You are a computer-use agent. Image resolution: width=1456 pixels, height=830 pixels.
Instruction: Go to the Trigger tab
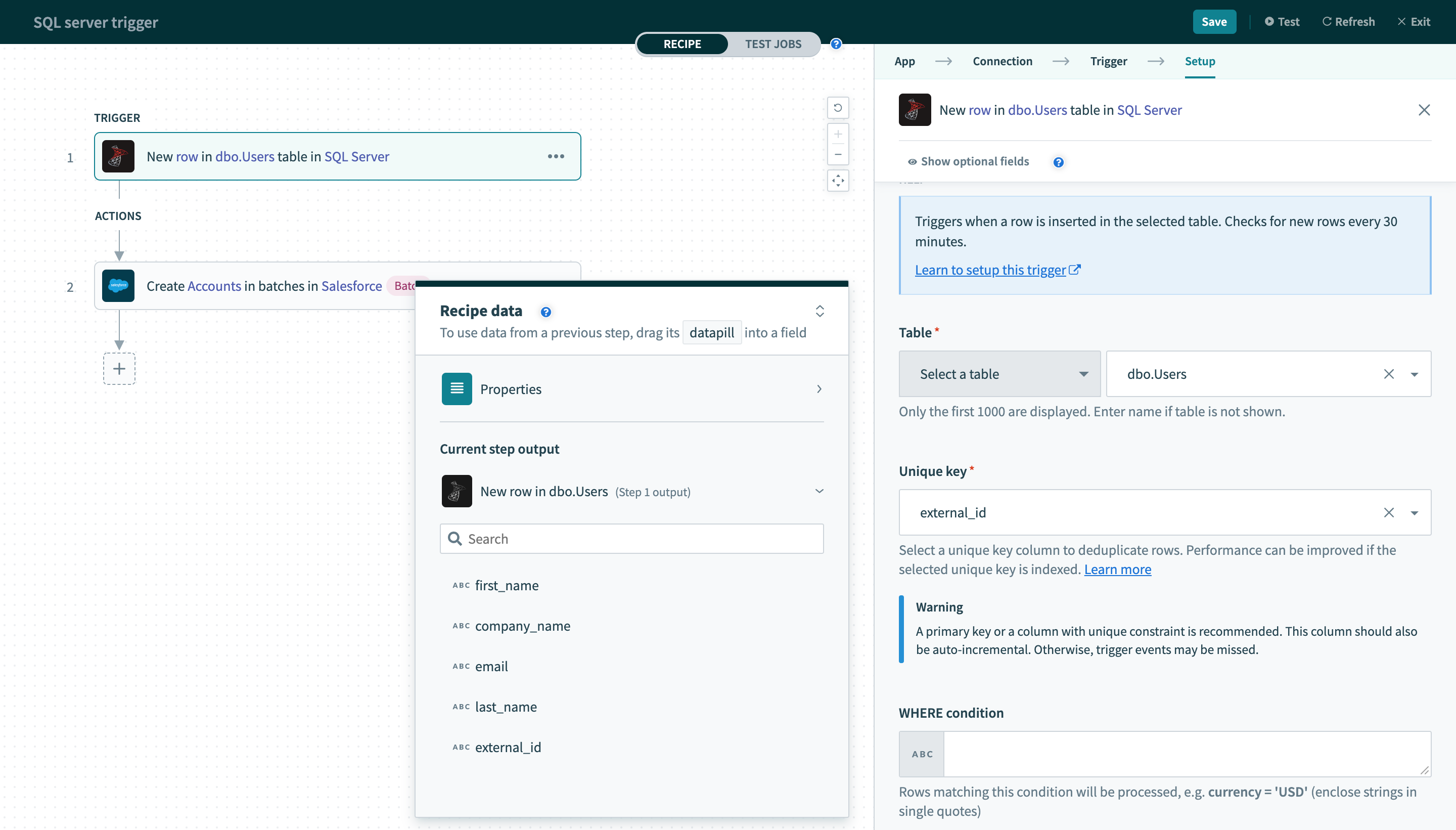pos(1108,61)
